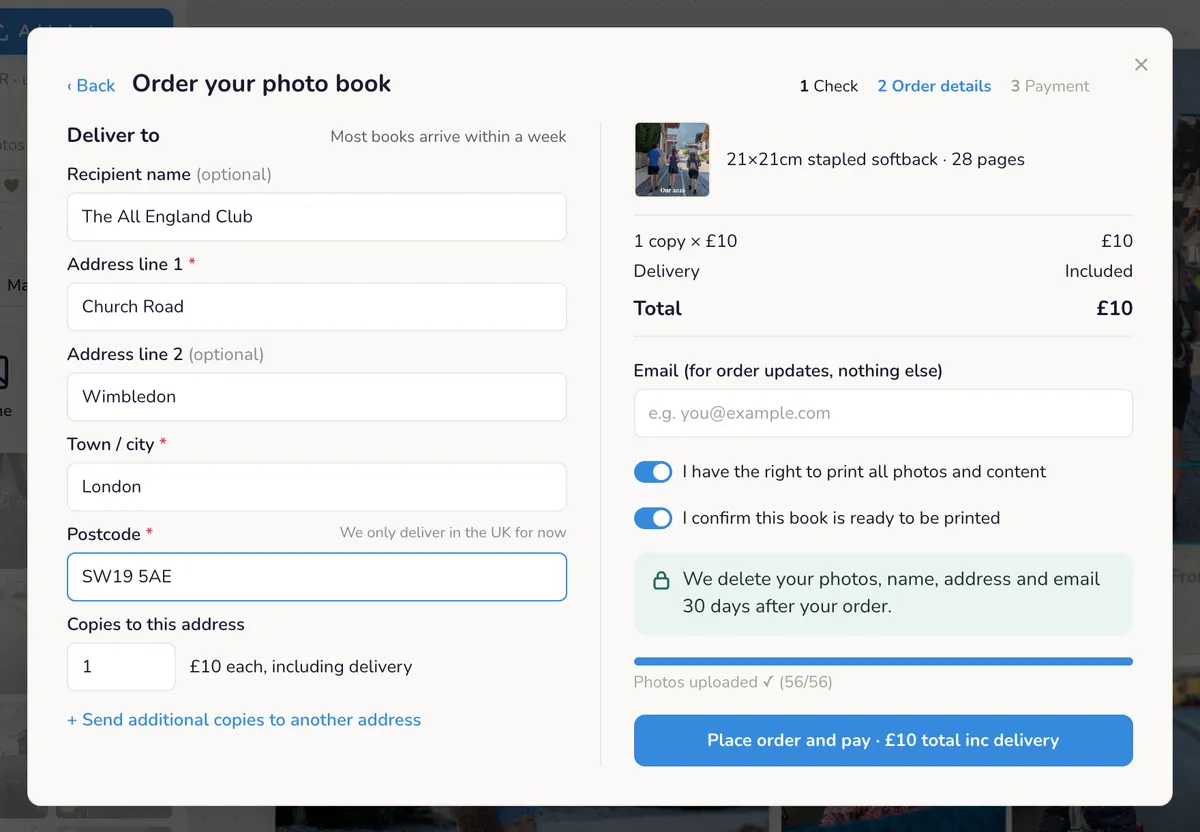This screenshot has width=1200, height=832.
Task: Select the 2 Order details step
Action: [934, 86]
